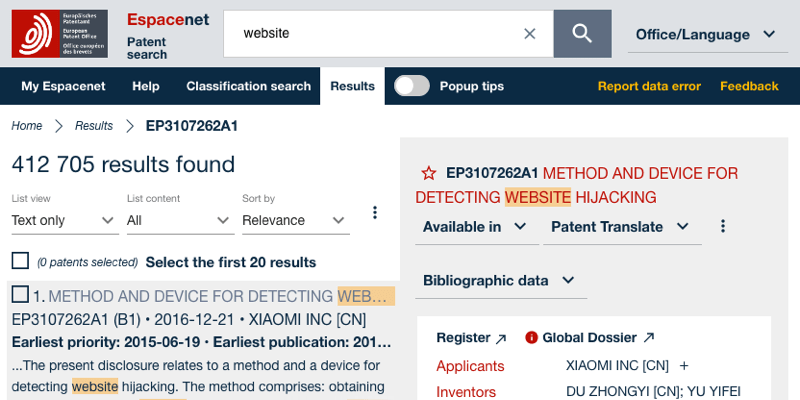The width and height of the screenshot is (800, 400).
Task: Click into the search input containing website
Action: click(x=380, y=34)
